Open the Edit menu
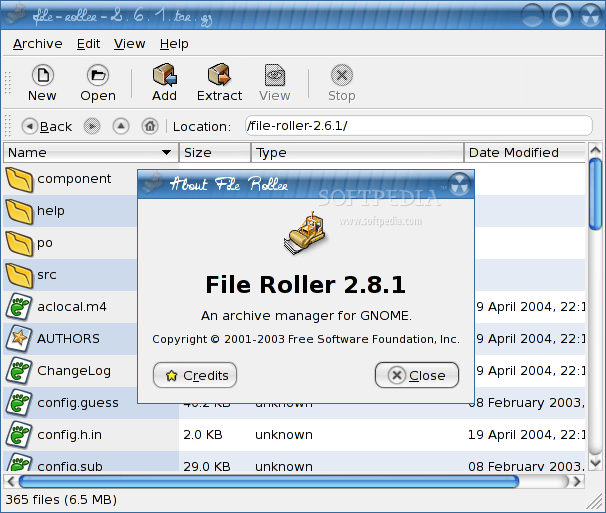This screenshot has width=606, height=513. point(88,44)
